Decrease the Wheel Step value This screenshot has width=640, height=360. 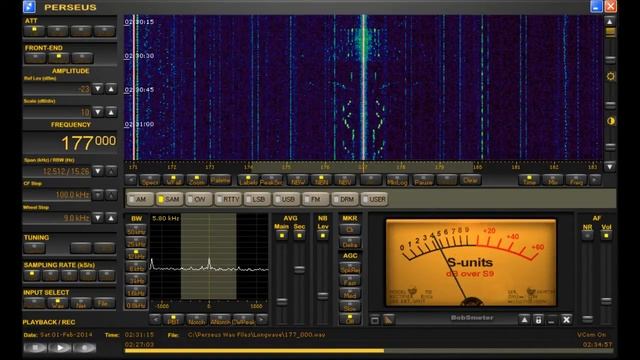[98, 218]
